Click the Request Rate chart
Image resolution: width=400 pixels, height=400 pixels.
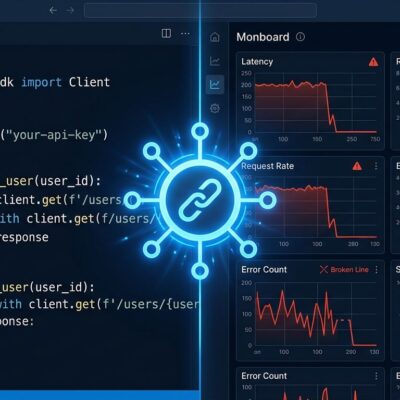(316, 207)
